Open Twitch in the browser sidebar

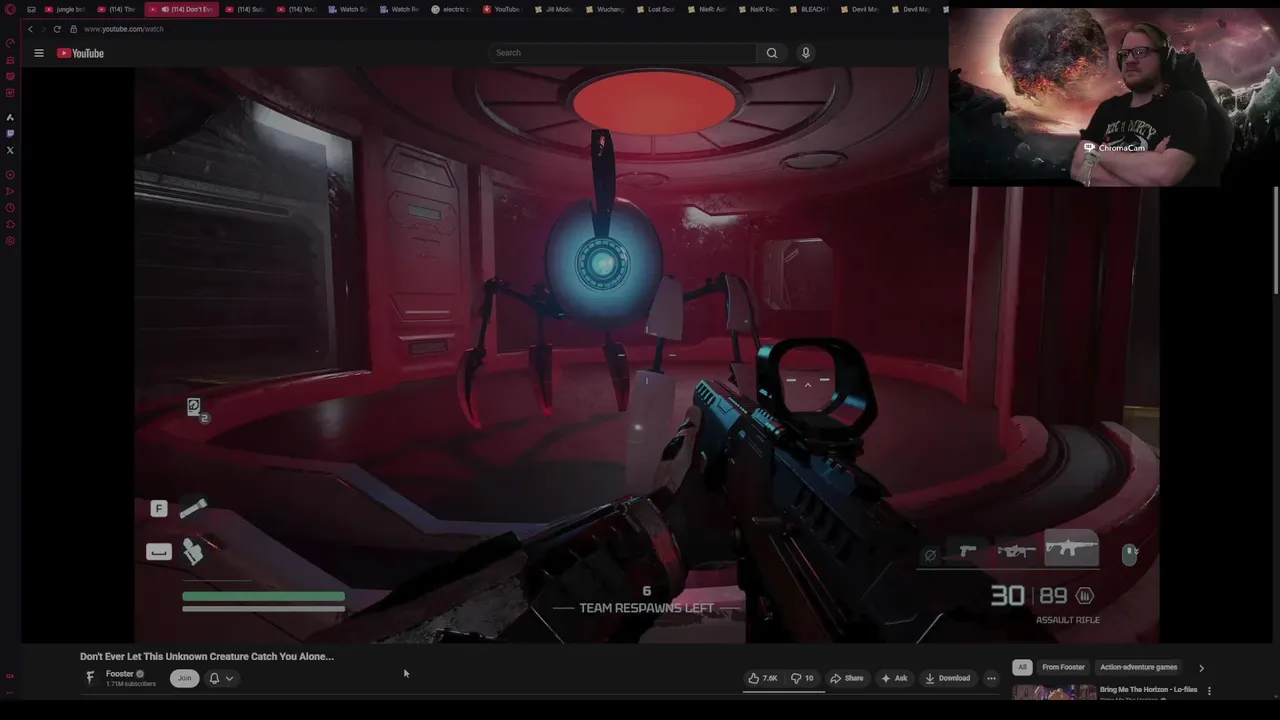(10, 133)
